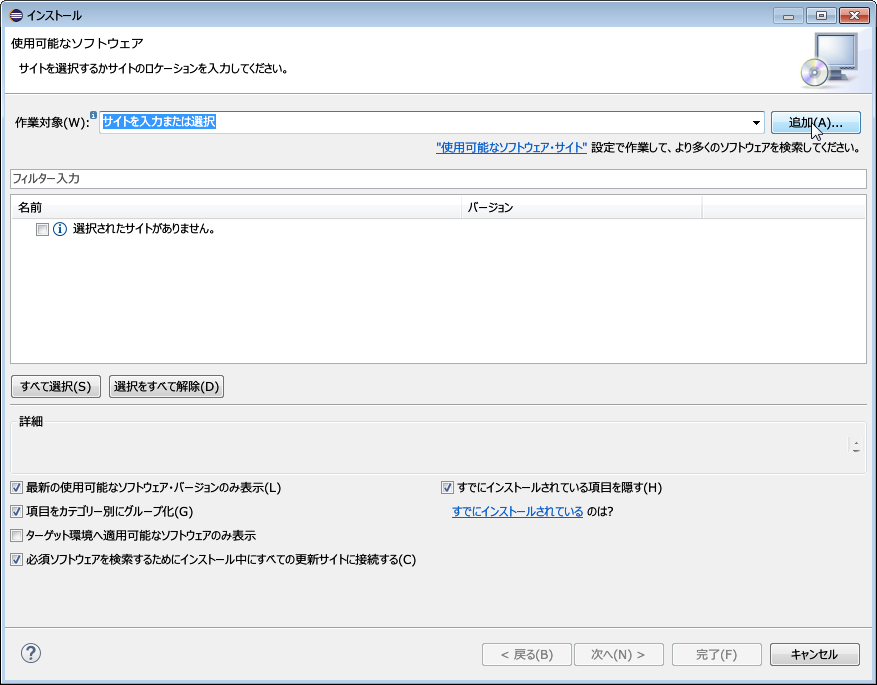Click the 追加(A)... button
This screenshot has height=685, width=877.
[x=815, y=122]
